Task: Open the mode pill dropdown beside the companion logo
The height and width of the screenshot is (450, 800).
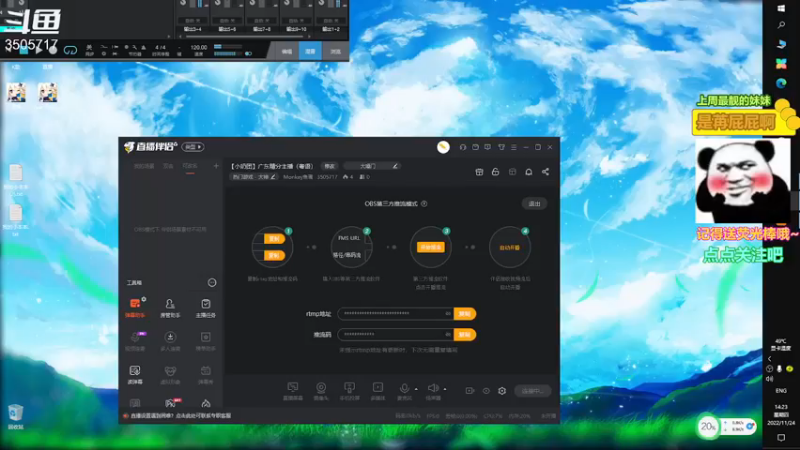Action: click(x=193, y=147)
